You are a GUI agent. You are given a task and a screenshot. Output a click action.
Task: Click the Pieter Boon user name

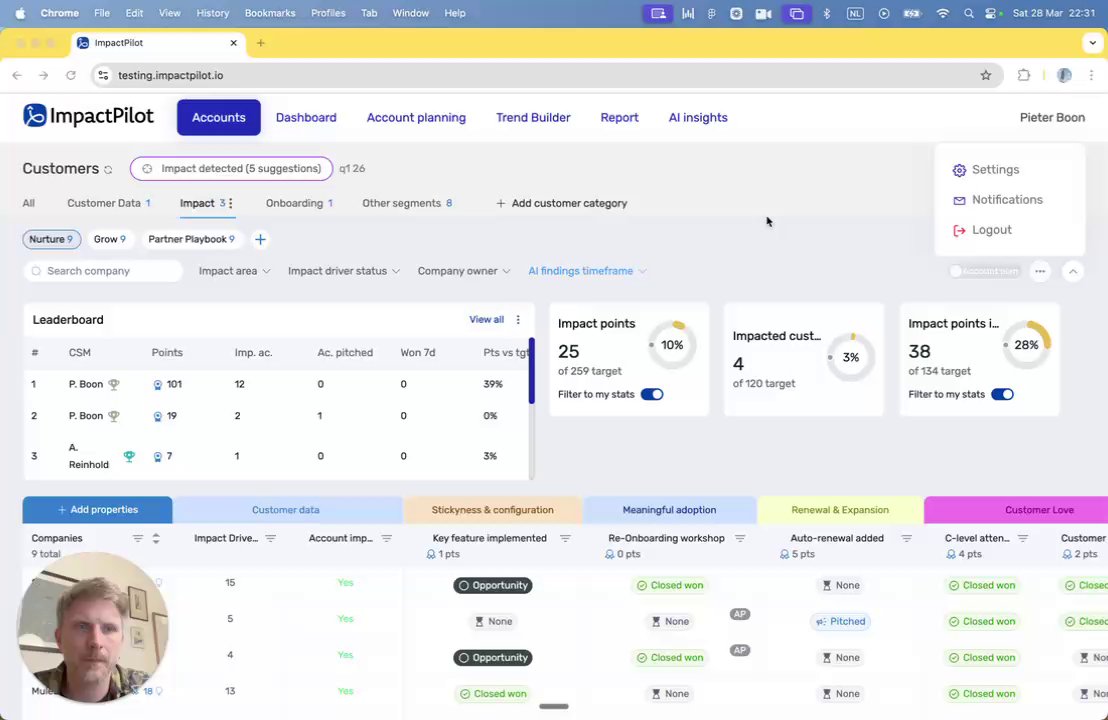tap(1052, 118)
